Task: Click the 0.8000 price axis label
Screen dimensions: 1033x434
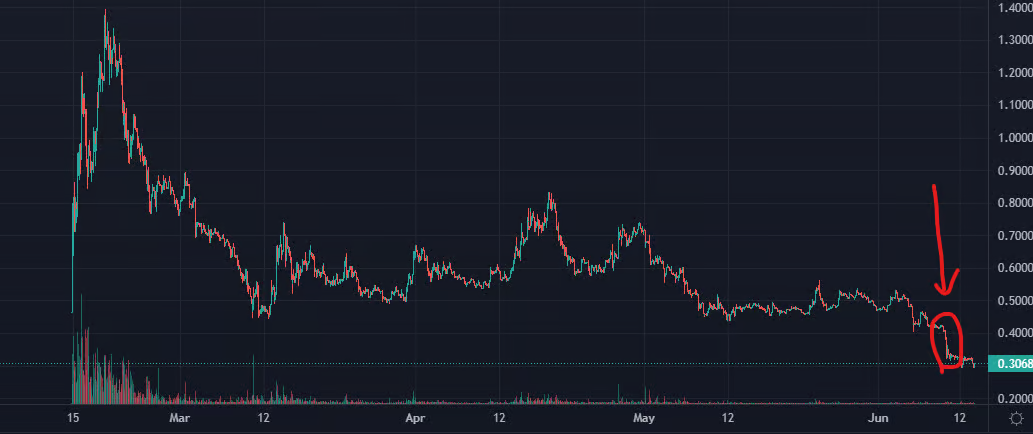Action: point(1010,203)
